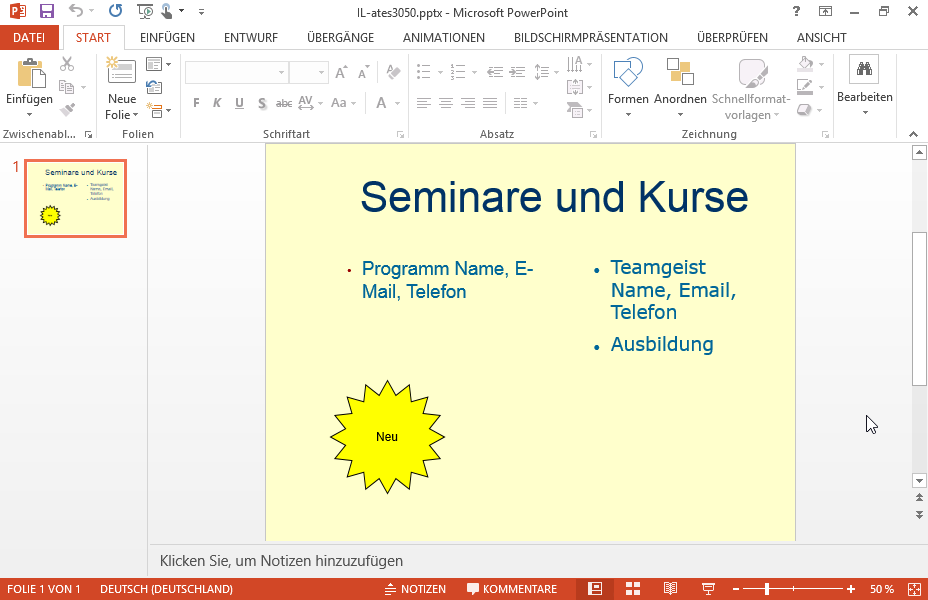Decrease list indent level
The width and height of the screenshot is (928, 600).
pos(495,72)
